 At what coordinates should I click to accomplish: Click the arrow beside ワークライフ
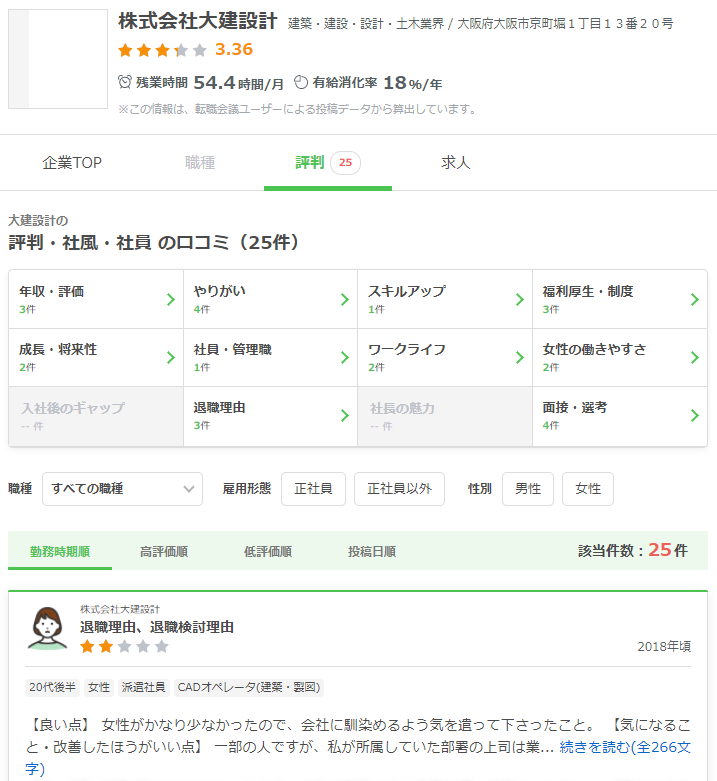520,358
